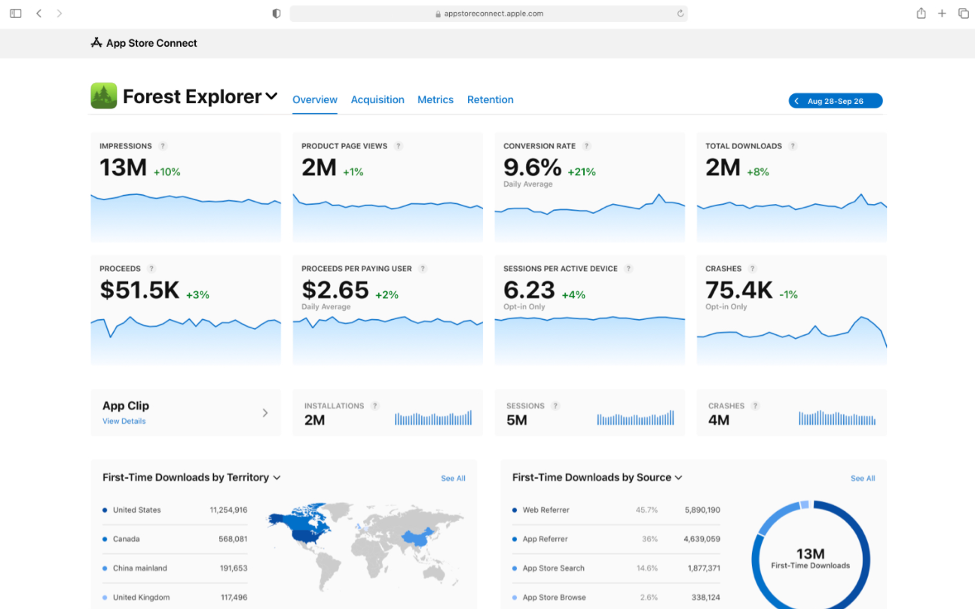The height and width of the screenshot is (610, 977).
Task: Click help icon next to Impressions
Action: (163, 146)
